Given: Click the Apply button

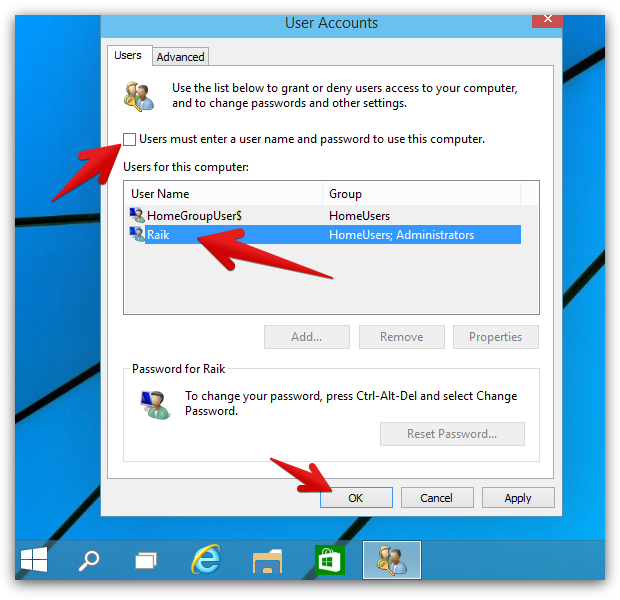Looking at the screenshot, I should [518, 498].
